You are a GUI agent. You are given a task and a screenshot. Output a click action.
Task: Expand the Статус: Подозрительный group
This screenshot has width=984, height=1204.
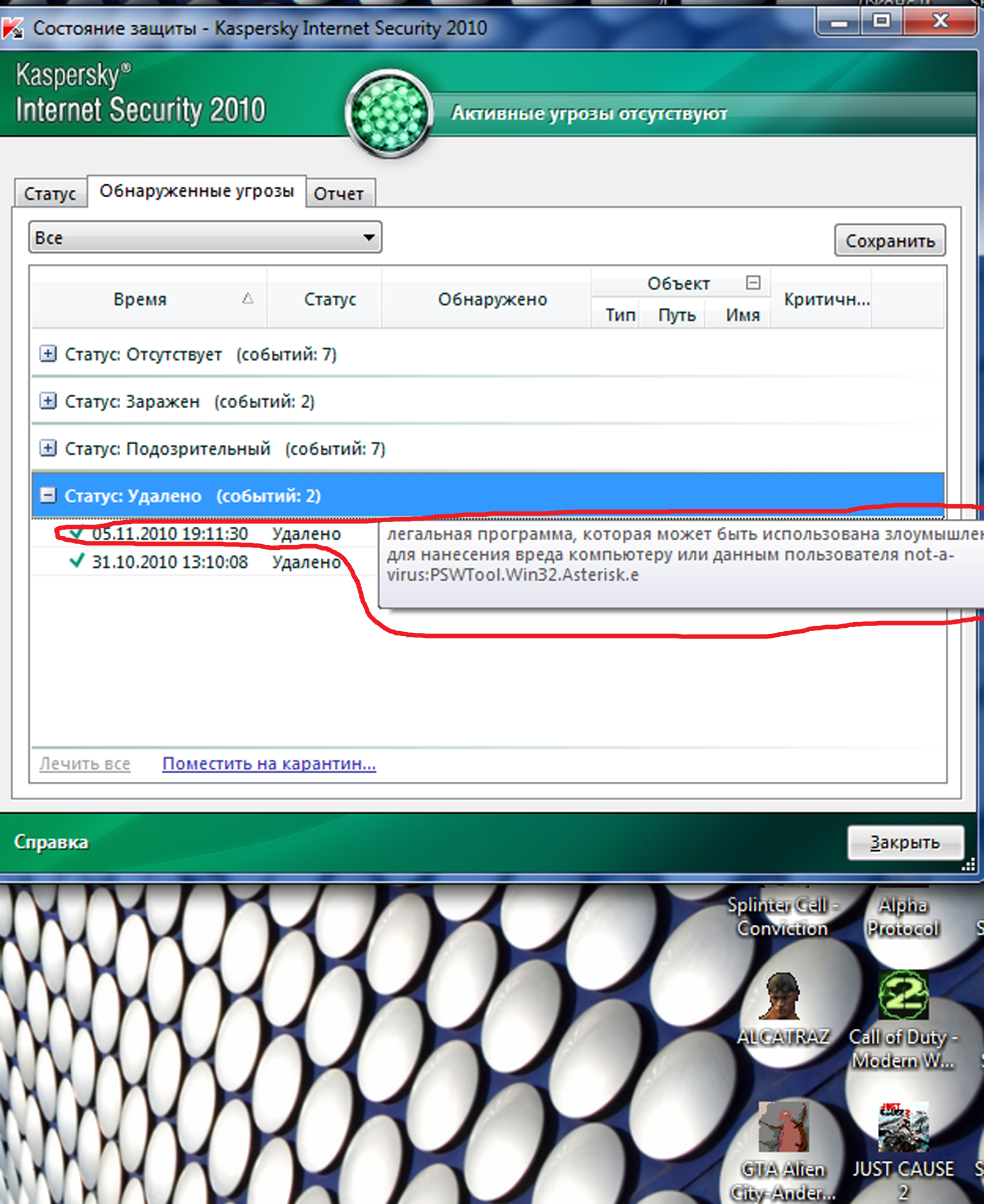(48, 448)
